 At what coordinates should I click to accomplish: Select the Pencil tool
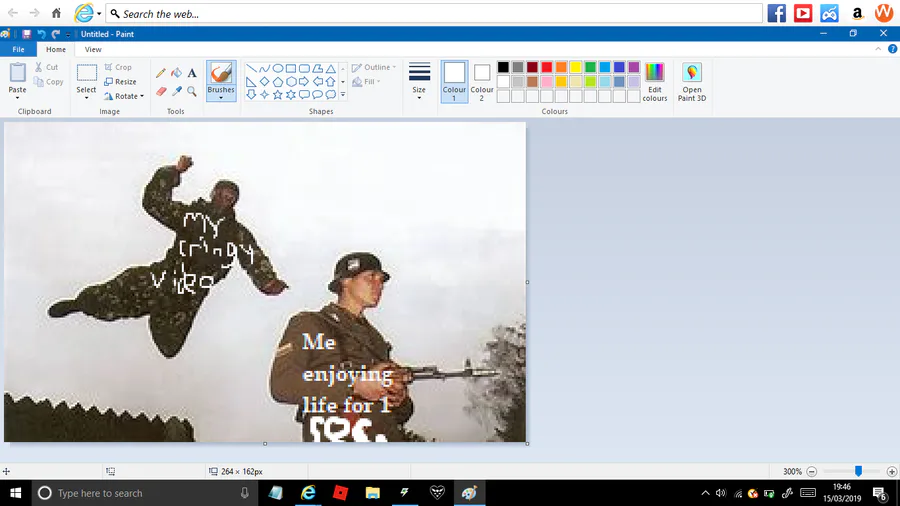pos(161,73)
